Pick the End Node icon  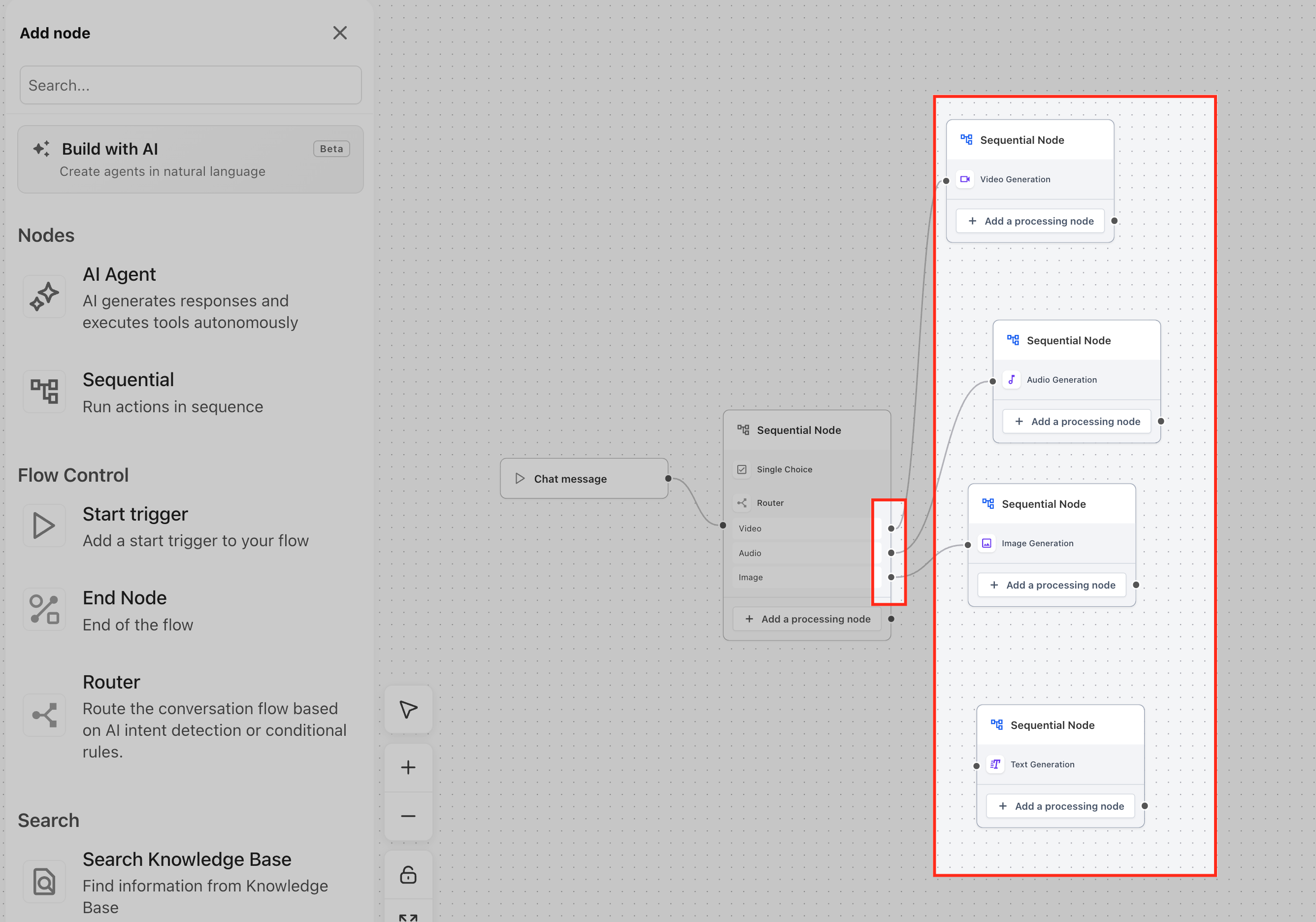click(x=44, y=610)
